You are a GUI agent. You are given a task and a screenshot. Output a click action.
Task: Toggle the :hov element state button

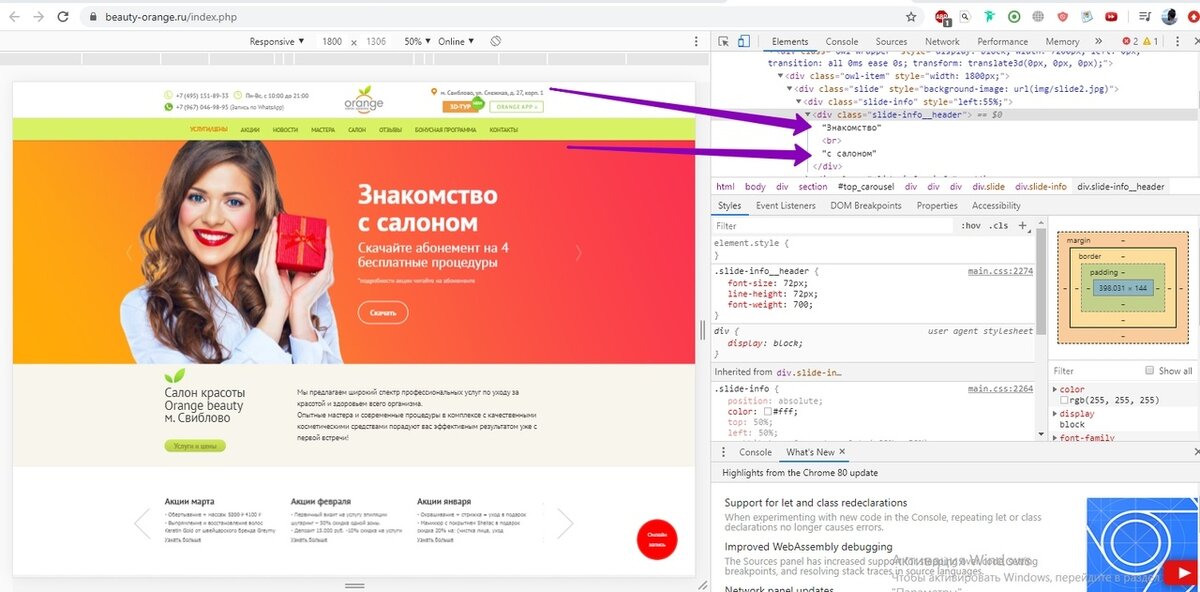971,226
